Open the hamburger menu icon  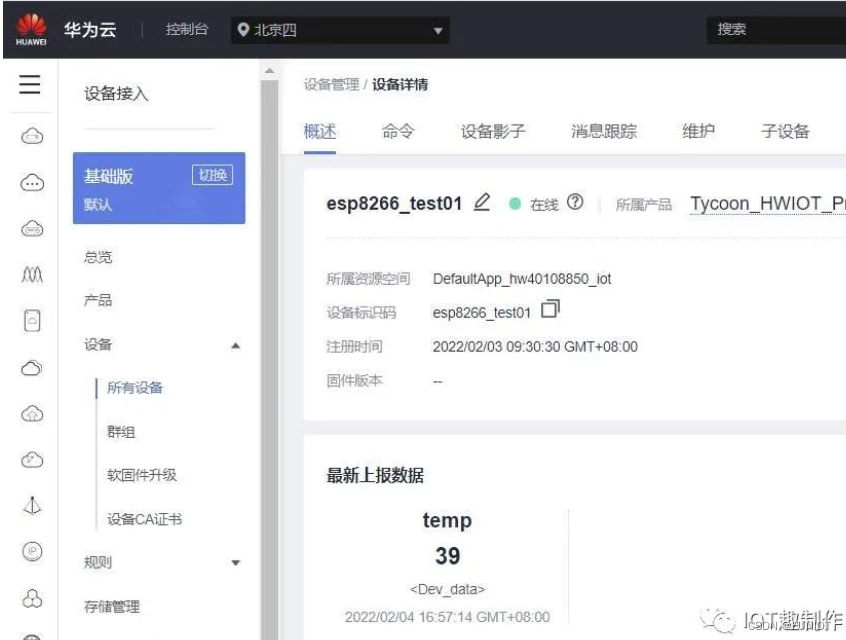(x=30, y=85)
